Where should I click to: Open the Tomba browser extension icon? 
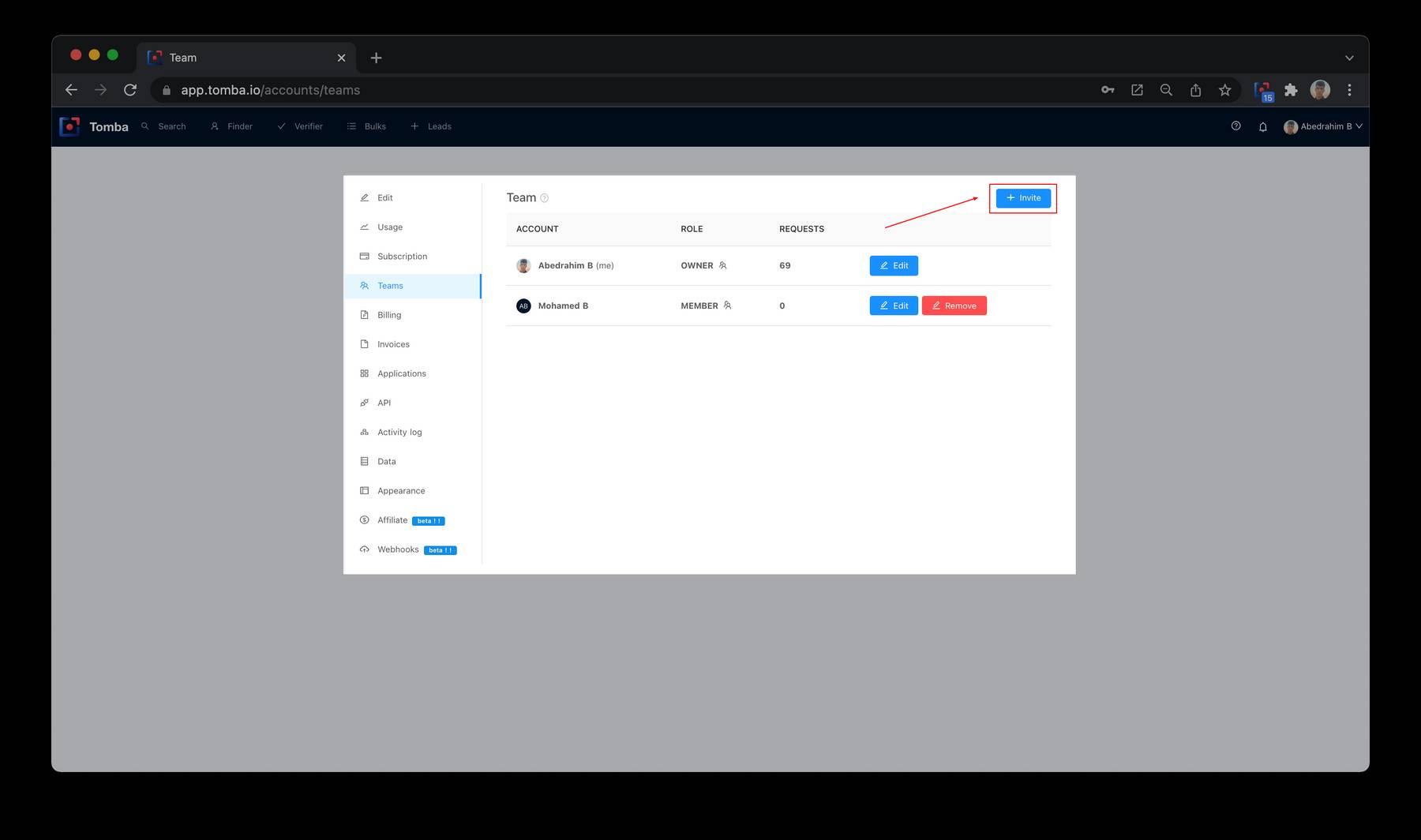click(x=1263, y=92)
